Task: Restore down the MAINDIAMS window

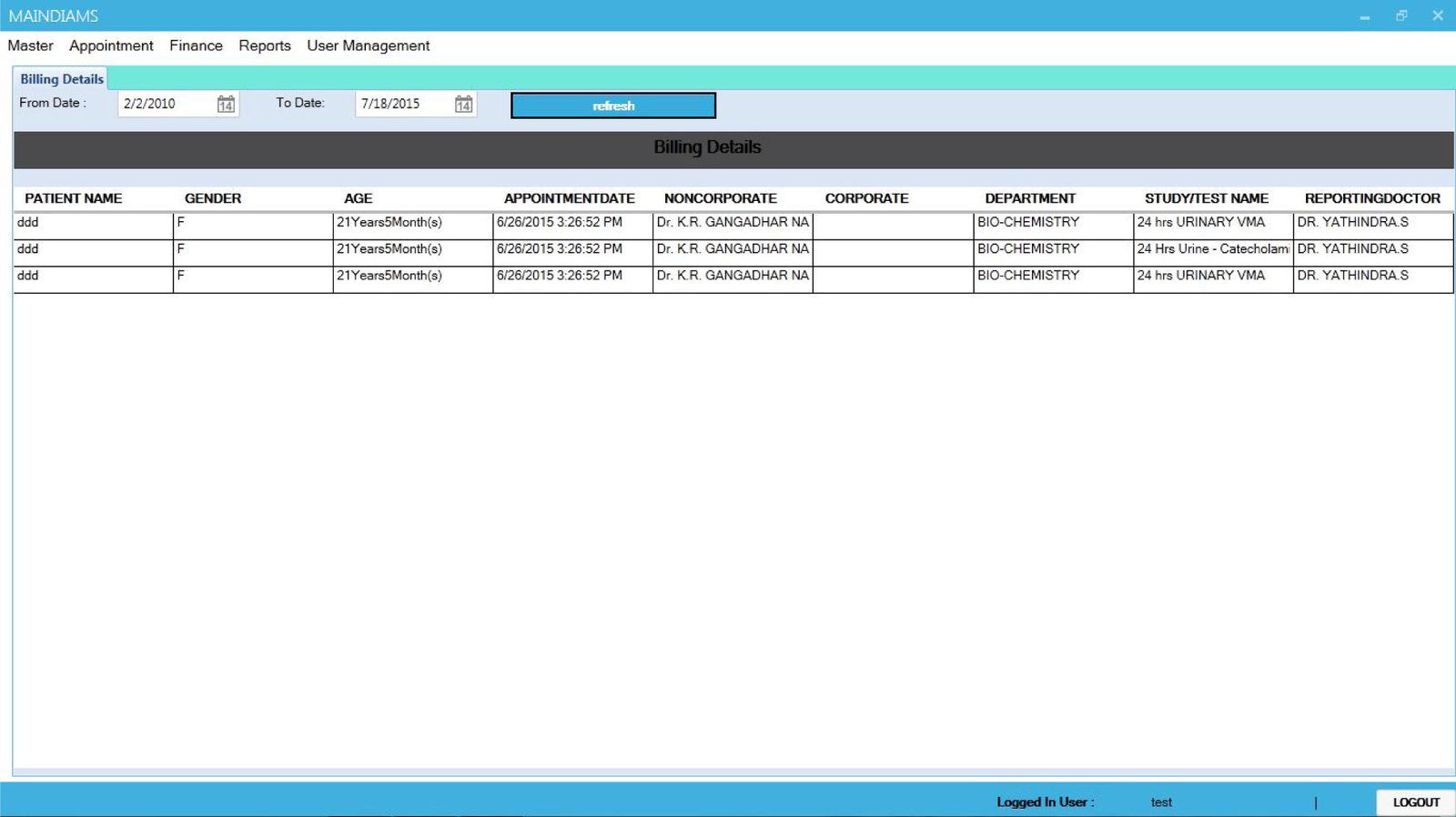Action: [1401, 15]
